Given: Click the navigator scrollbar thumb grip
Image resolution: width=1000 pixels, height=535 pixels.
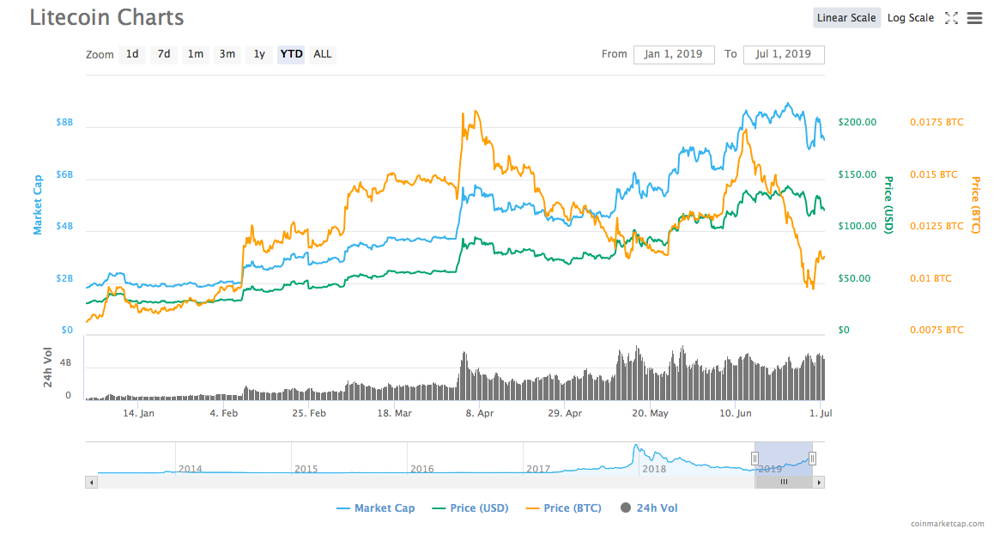Looking at the screenshot, I should (784, 483).
